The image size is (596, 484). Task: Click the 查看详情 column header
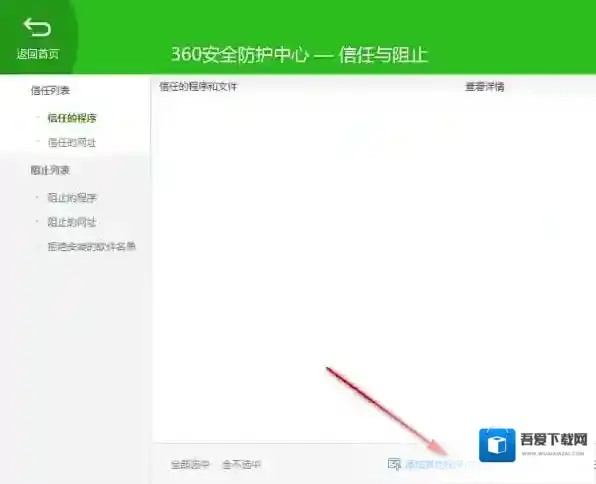point(485,87)
